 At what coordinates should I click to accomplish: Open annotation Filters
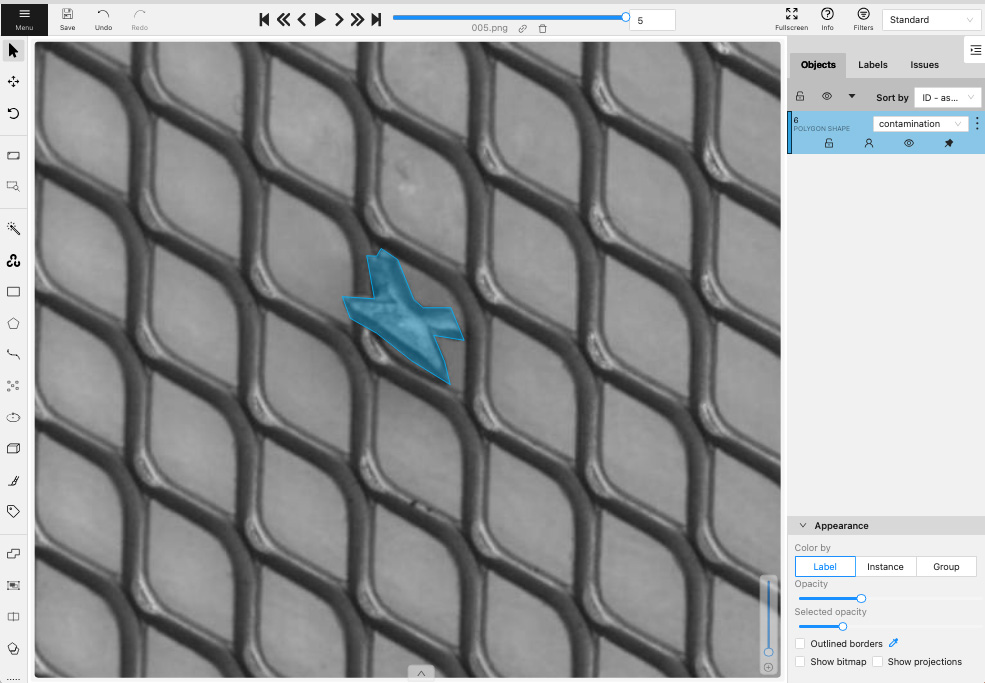pyautogui.click(x=863, y=19)
